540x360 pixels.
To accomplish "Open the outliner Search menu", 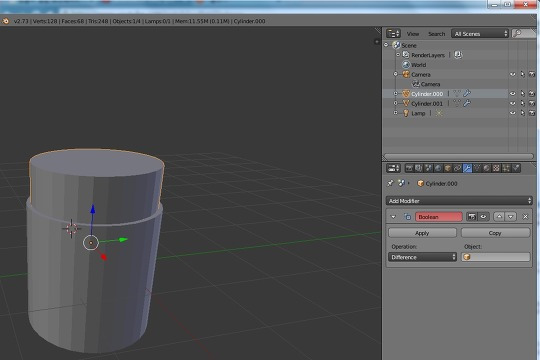I will point(436,34).
